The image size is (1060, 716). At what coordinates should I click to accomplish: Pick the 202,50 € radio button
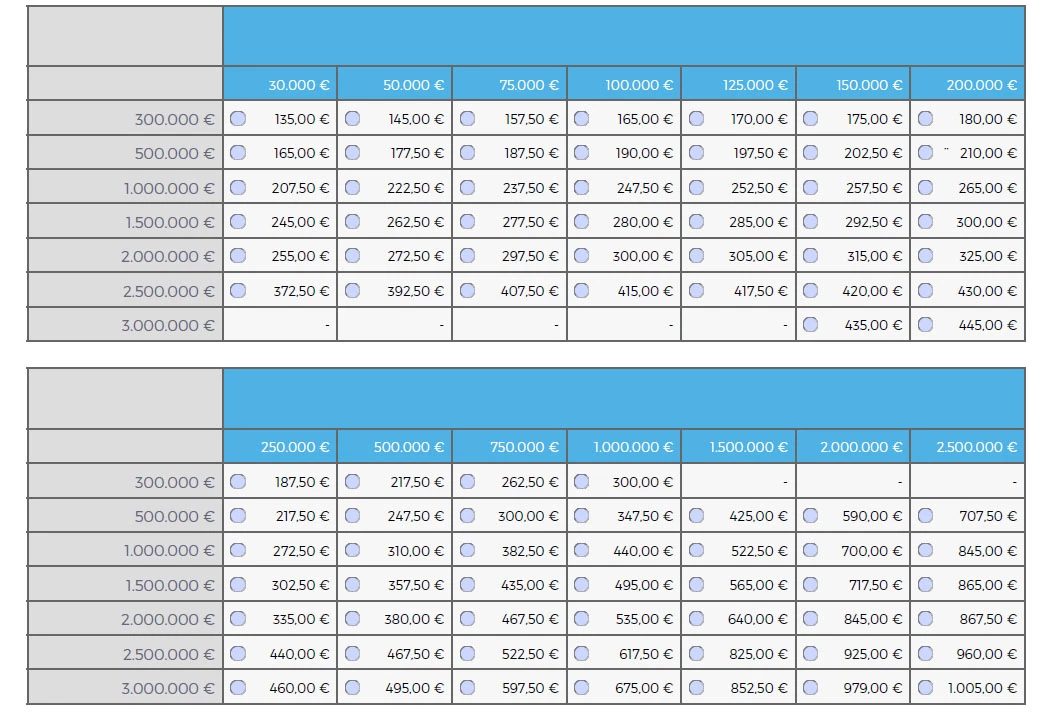click(811, 153)
